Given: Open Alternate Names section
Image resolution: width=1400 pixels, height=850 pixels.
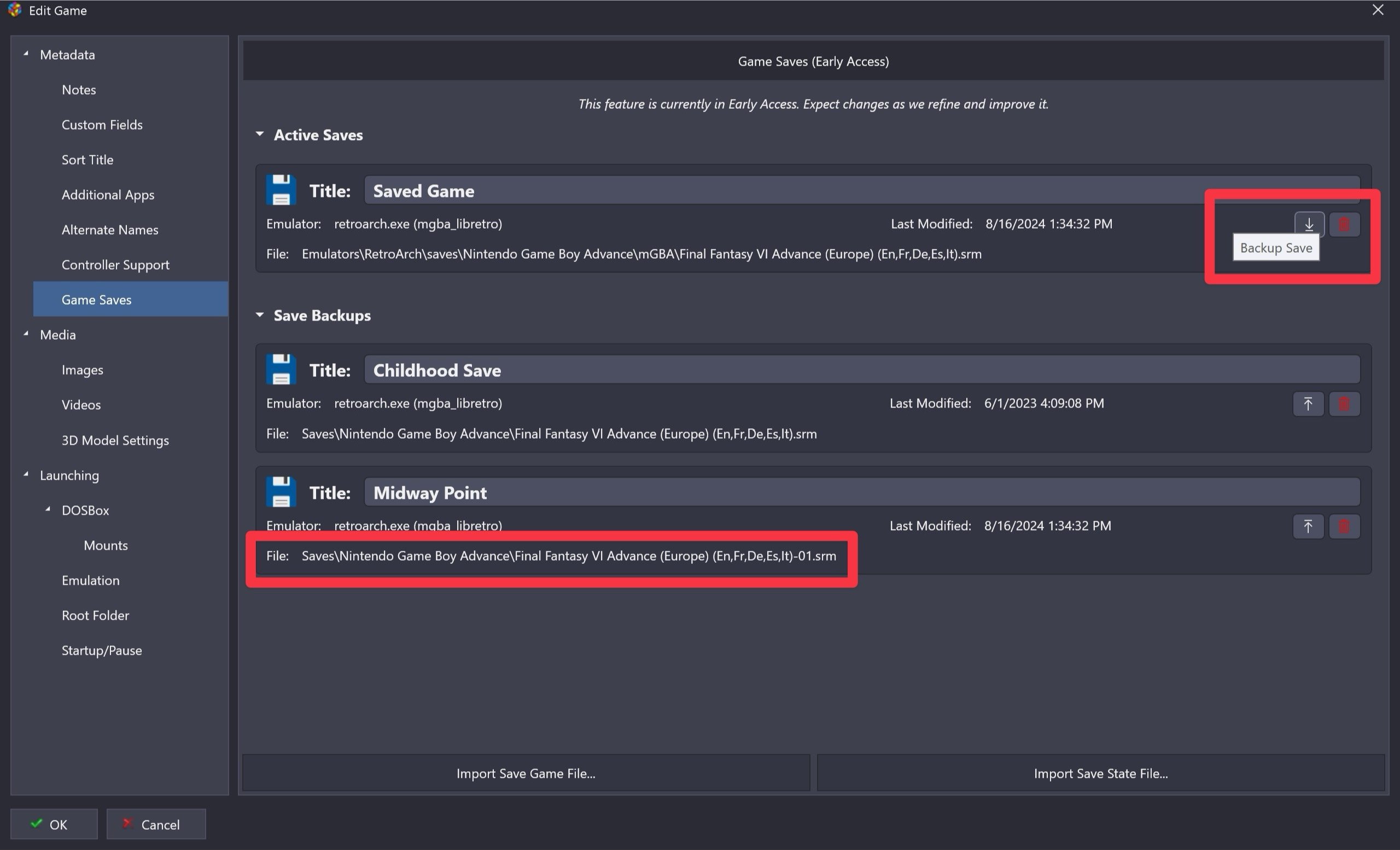Looking at the screenshot, I should [x=110, y=230].
